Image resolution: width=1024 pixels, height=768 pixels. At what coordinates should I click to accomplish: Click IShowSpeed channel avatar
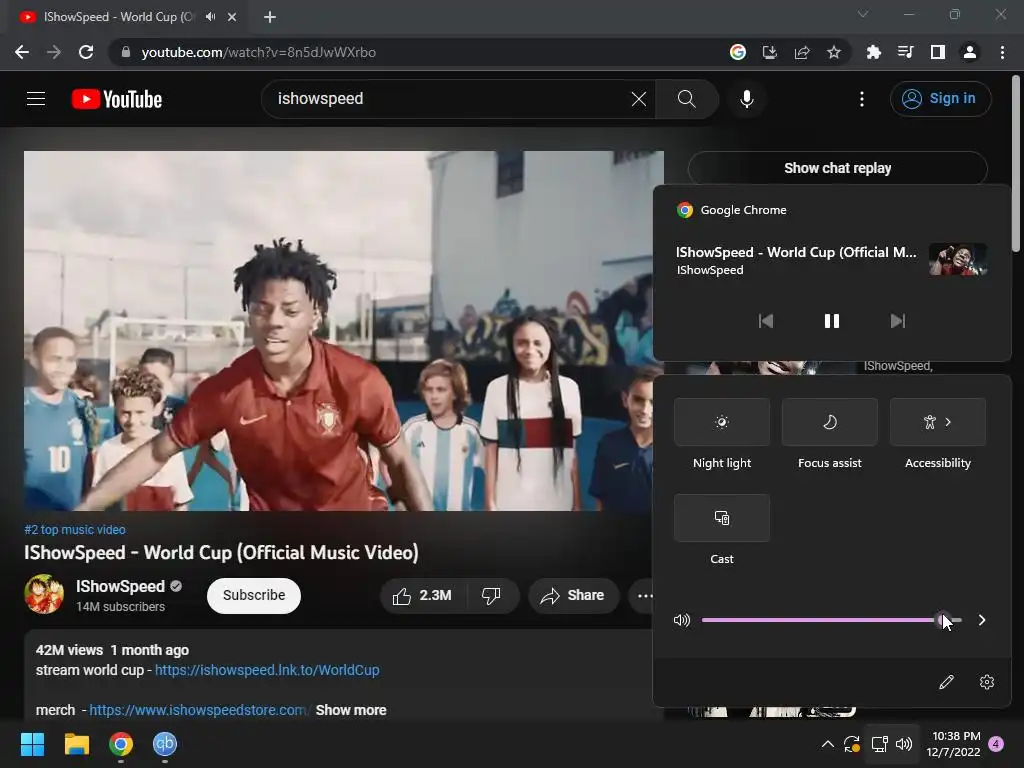[x=44, y=594]
